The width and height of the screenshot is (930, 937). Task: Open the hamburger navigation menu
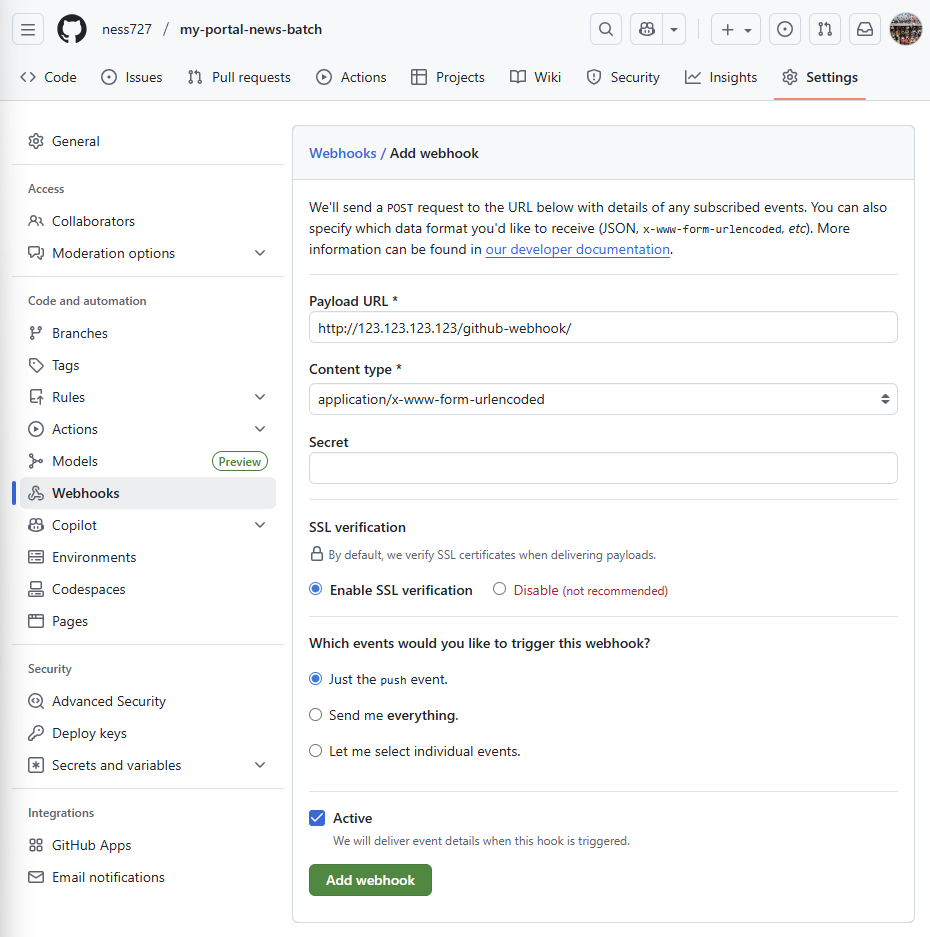pyautogui.click(x=27, y=29)
